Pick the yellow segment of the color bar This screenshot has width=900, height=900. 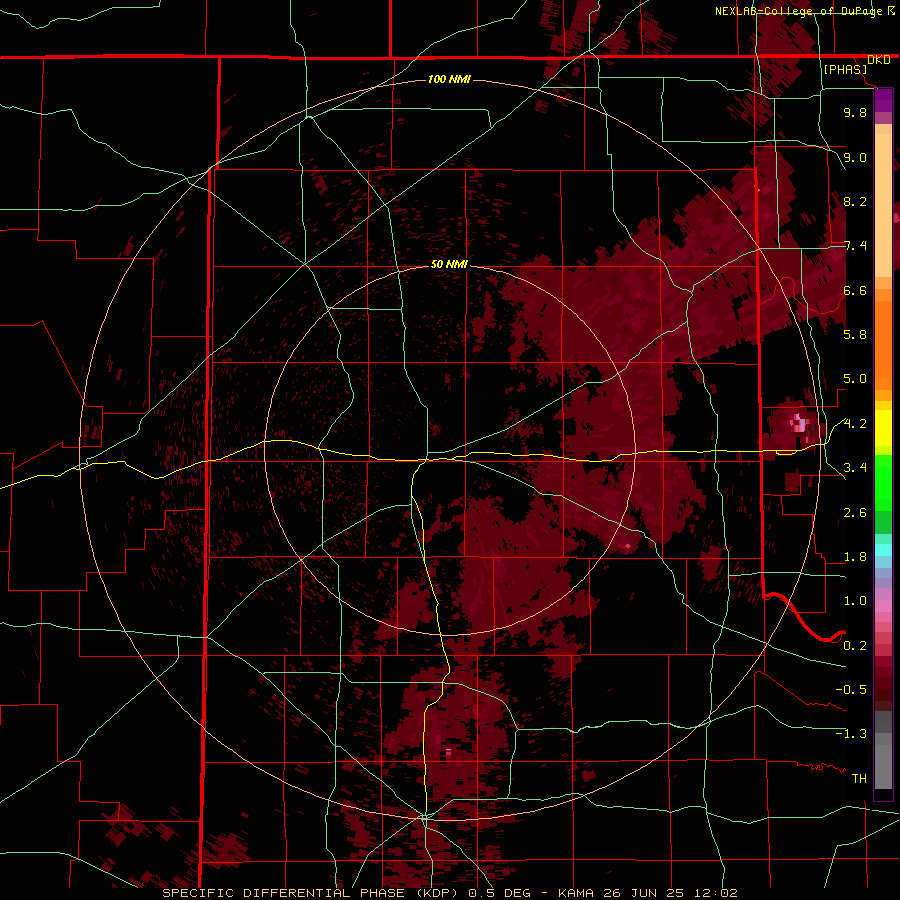click(x=883, y=428)
